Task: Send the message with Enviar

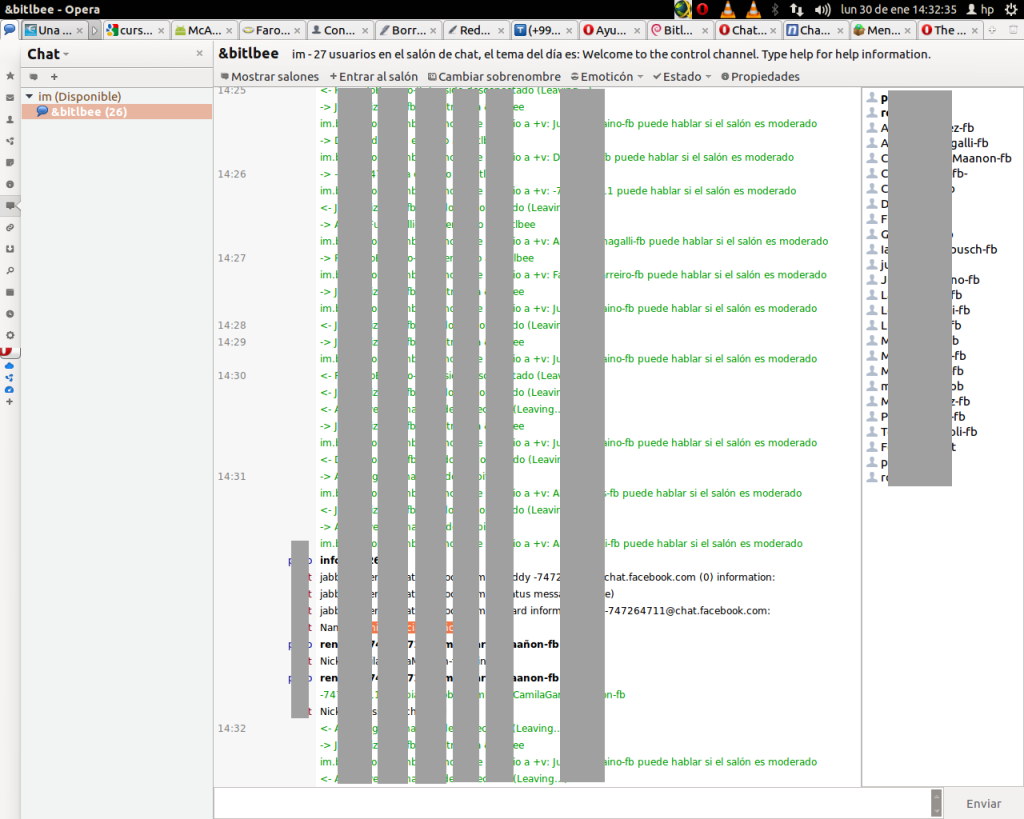Action: point(984,804)
